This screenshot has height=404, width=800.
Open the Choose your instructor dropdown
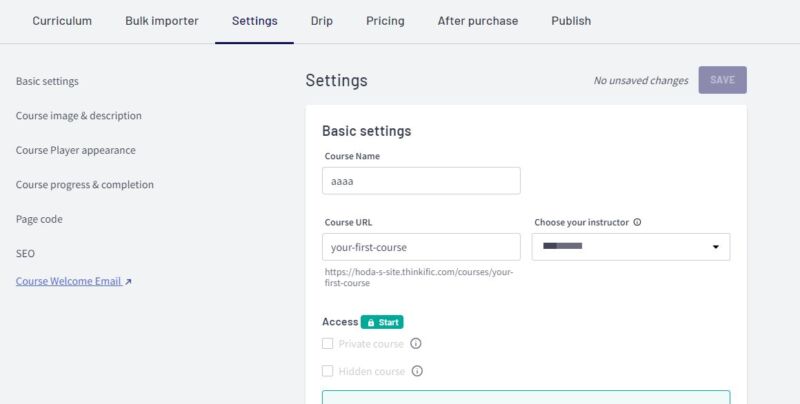coord(631,247)
